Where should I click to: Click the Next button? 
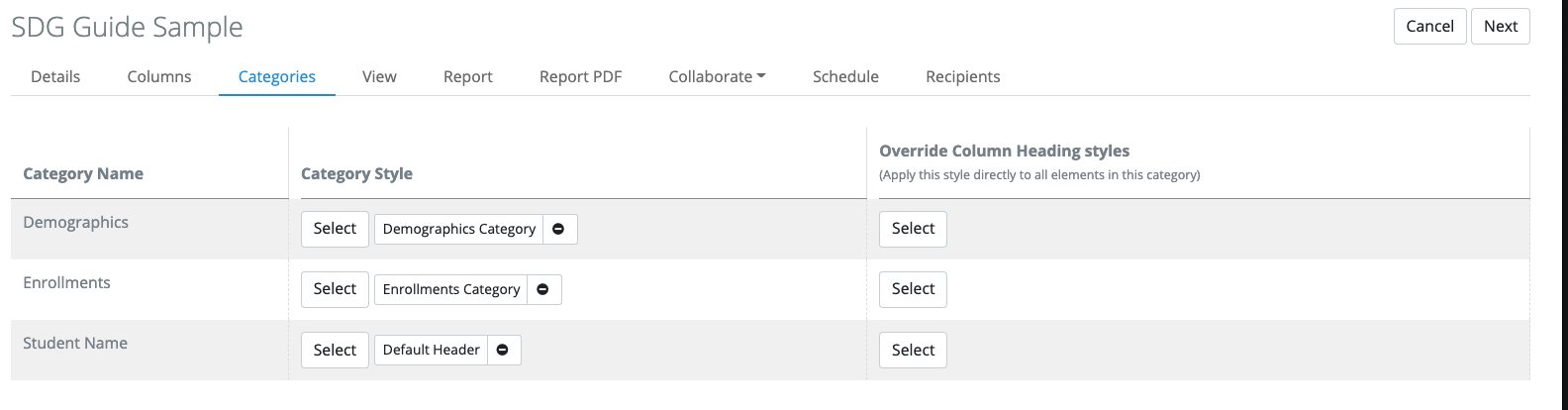(1501, 27)
